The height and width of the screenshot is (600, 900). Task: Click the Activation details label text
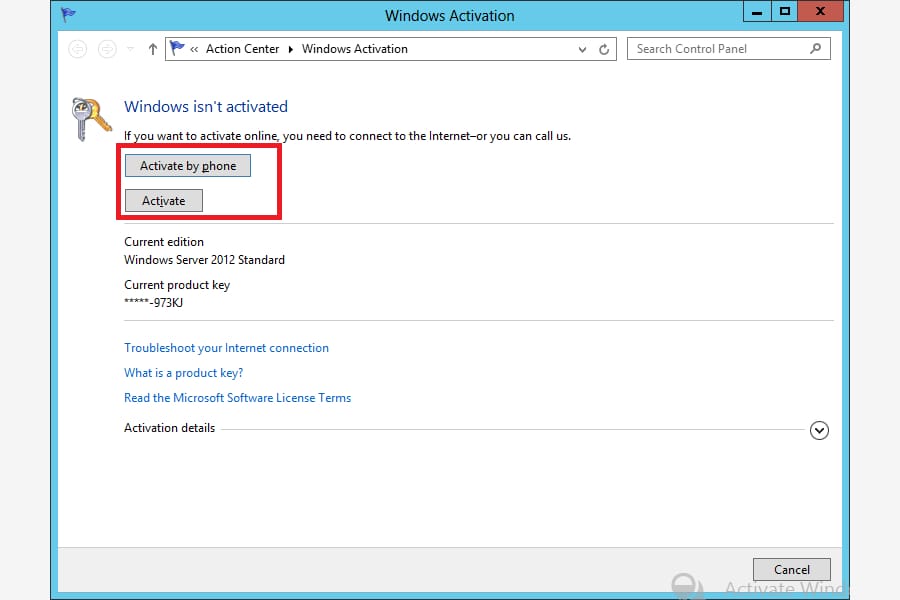169,428
